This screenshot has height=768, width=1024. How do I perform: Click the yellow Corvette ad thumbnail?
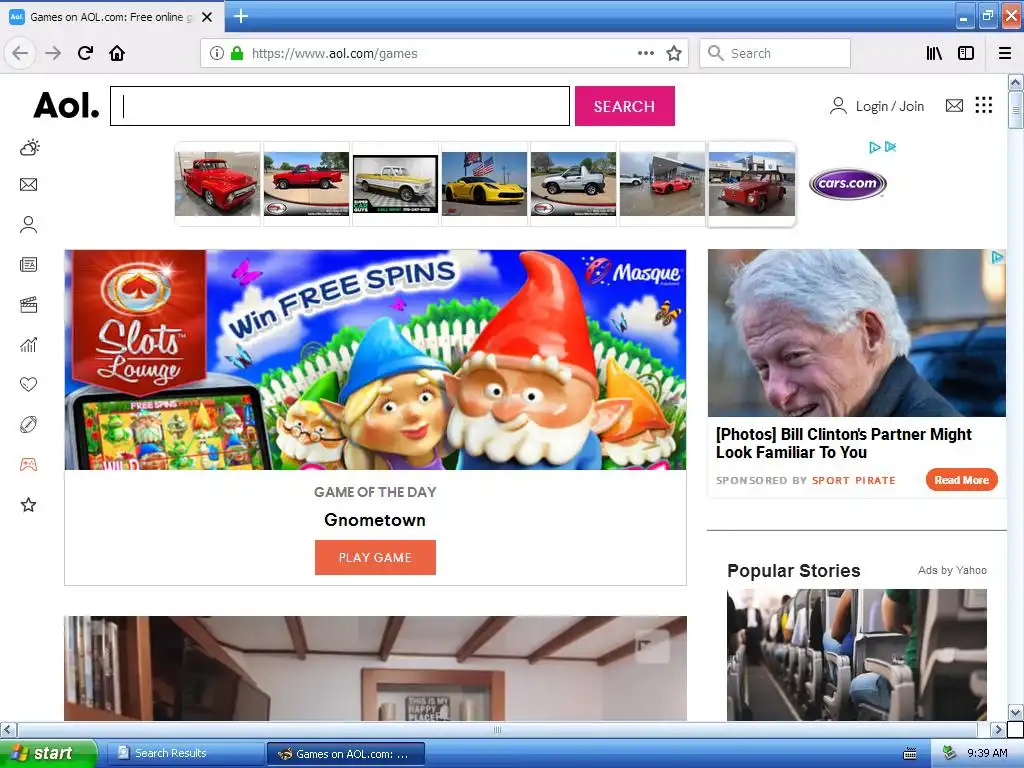484,184
